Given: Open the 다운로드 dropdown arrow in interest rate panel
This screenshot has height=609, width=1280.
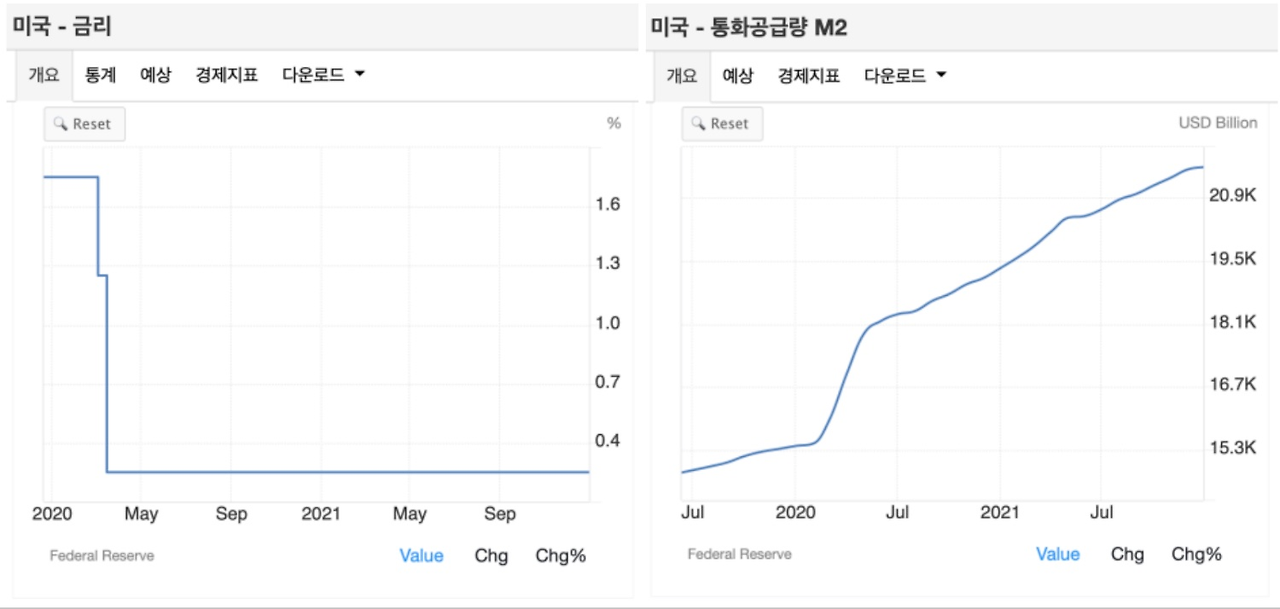Looking at the screenshot, I should [359, 75].
